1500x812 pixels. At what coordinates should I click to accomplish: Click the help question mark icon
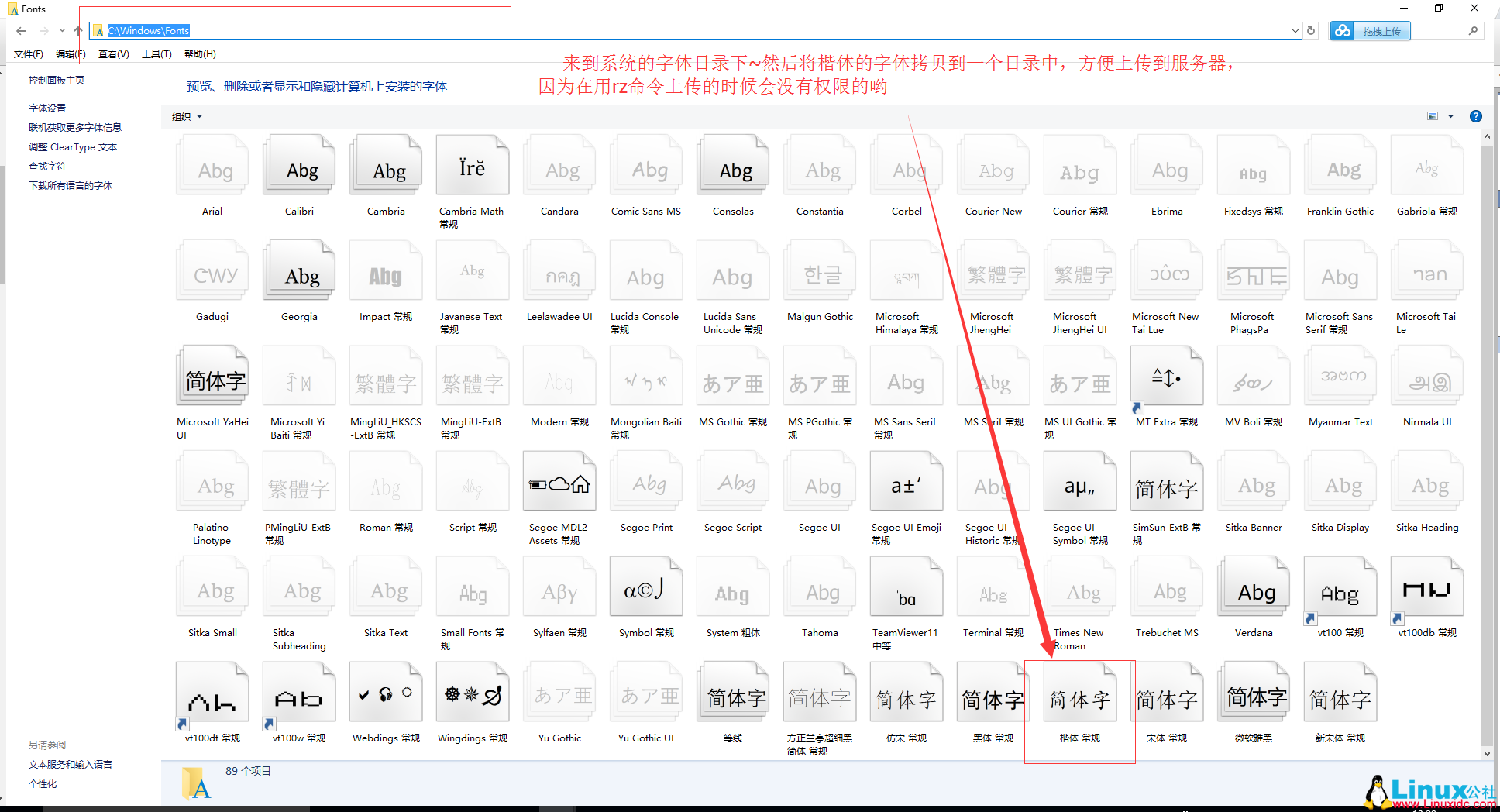1475,116
